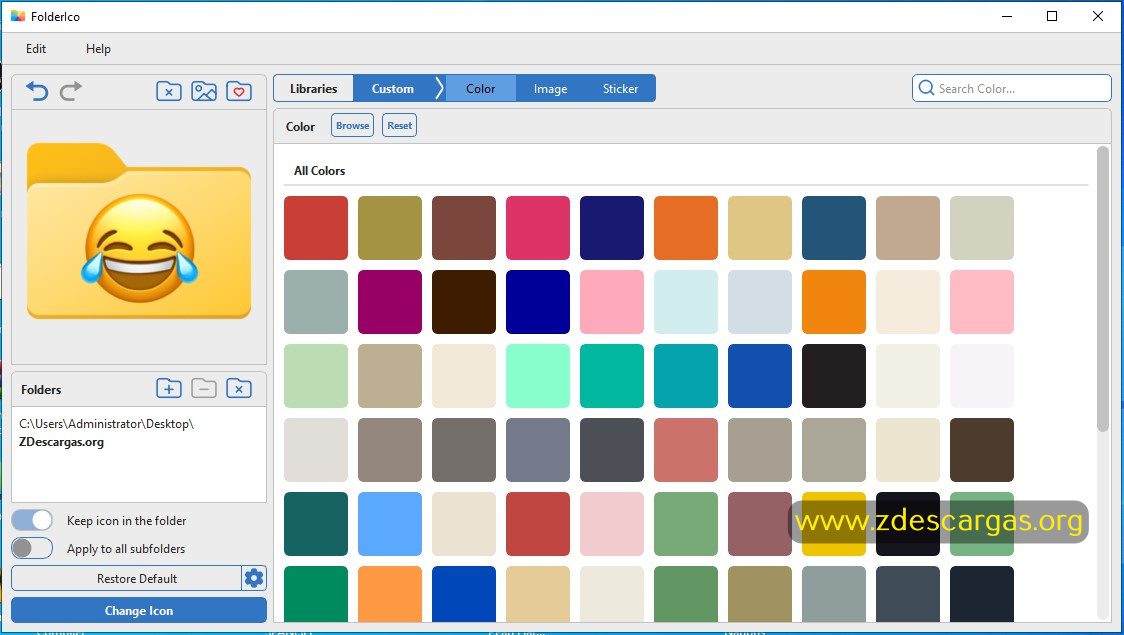Screen dimensions: 1124x635
Task: Select the orange swatch in first row
Action: (685, 228)
